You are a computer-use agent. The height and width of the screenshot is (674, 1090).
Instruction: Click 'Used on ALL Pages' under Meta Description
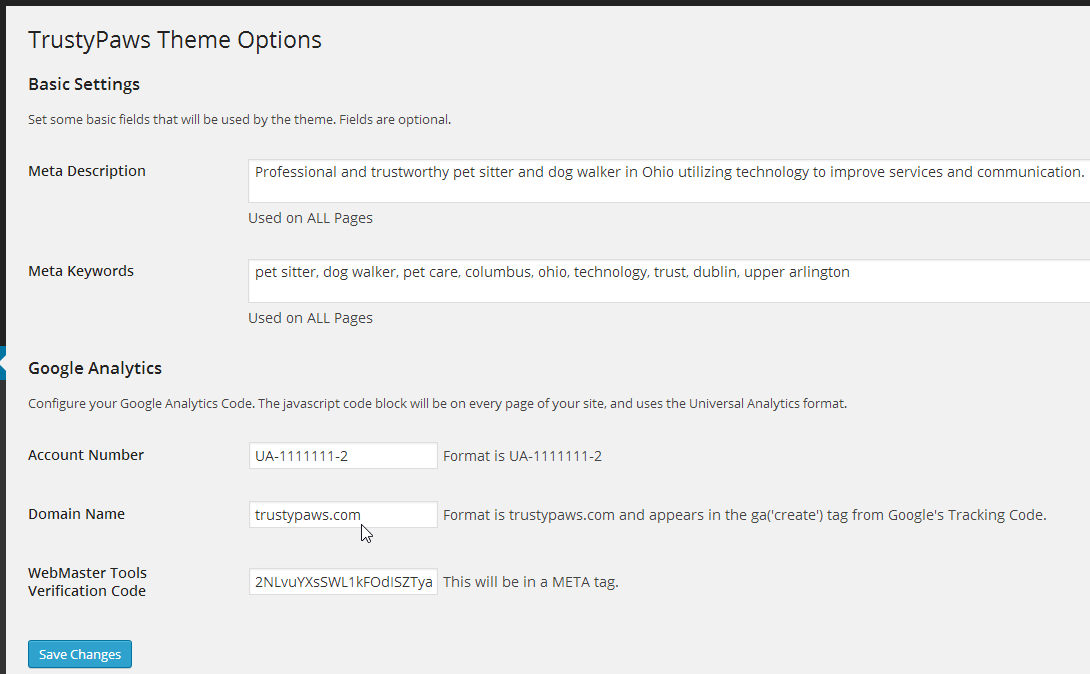tap(310, 218)
